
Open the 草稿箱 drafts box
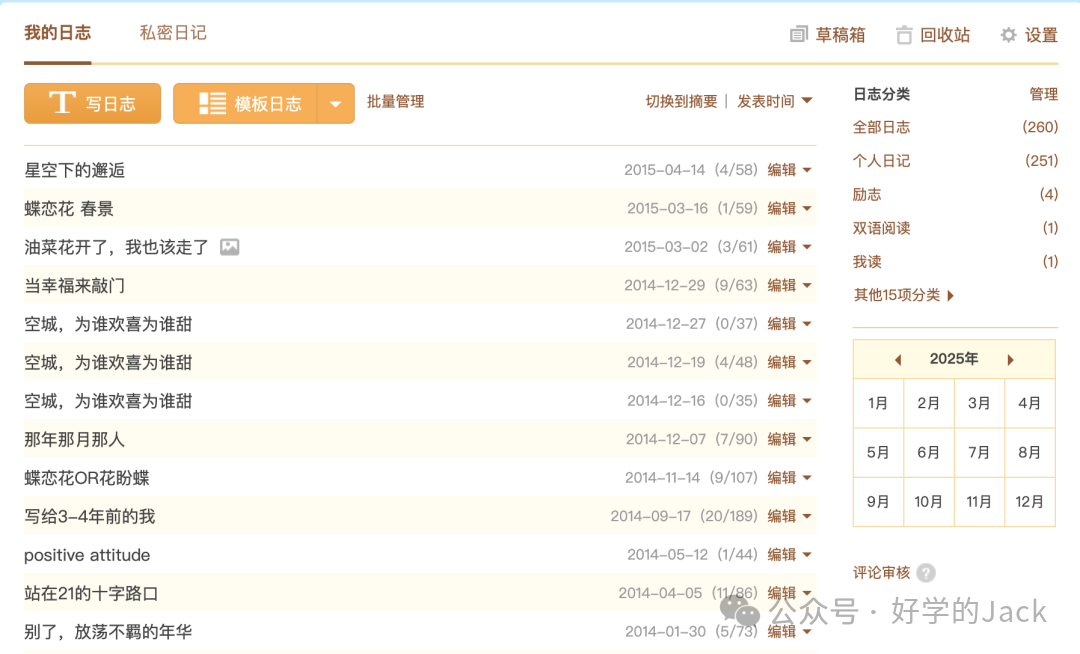[827, 34]
